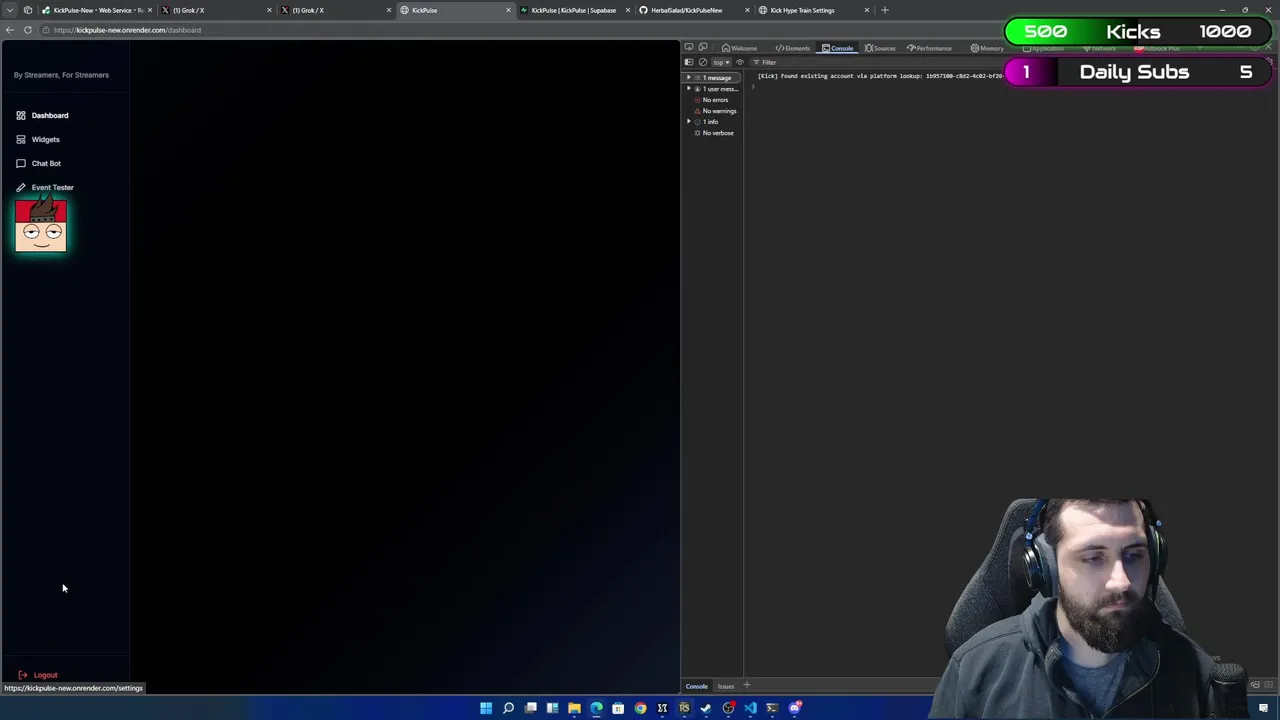Switch to the Sources DevTools tab
Viewport: 1280px width, 720px height.
tap(880, 48)
